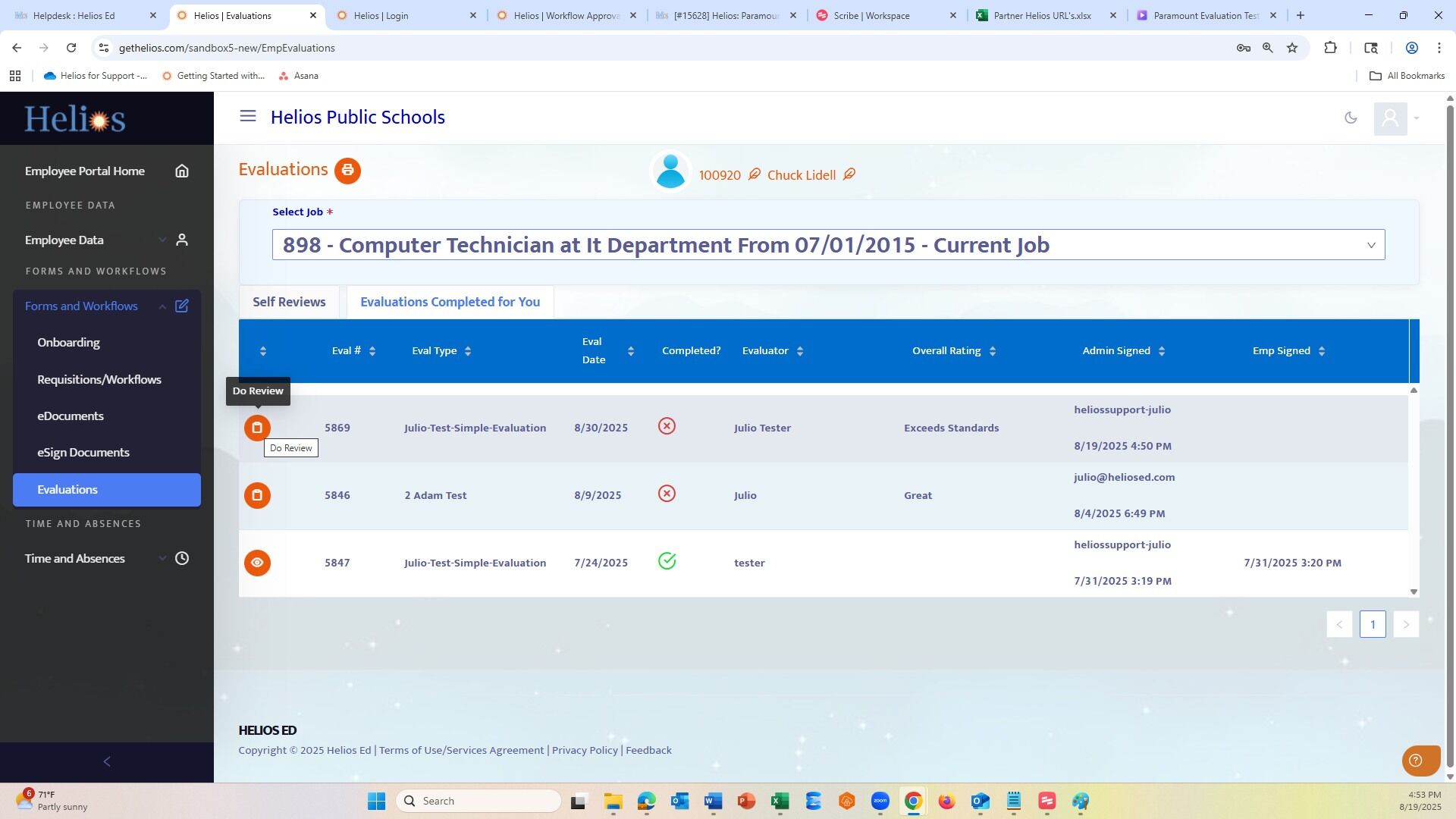Viewport: 1456px width, 819px height.
Task: Click page 1 pagination button
Action: point(1372,625)
